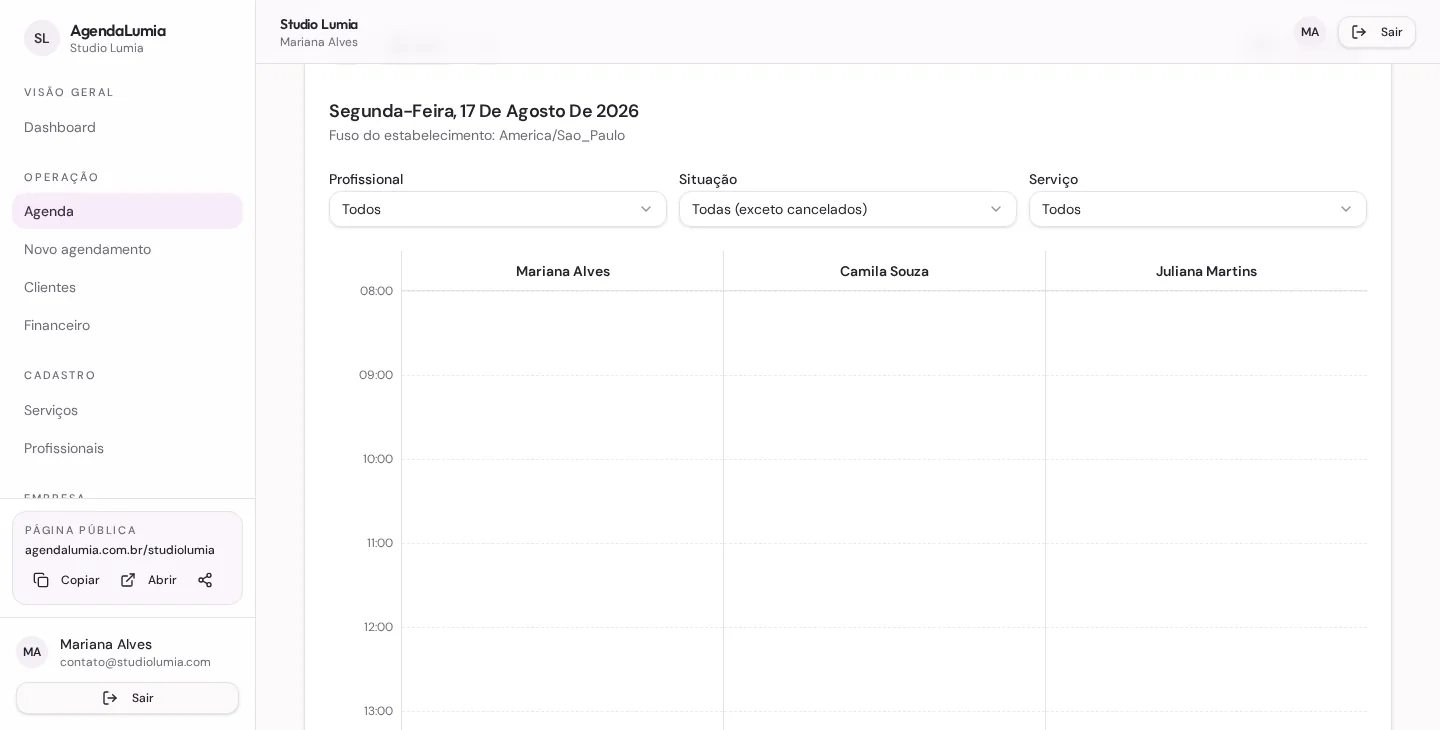This screenshot has width=1440, height=730.
Task: Click the AgendaLumia brand name
Action: pyautogui.click(x=118, y=31)
